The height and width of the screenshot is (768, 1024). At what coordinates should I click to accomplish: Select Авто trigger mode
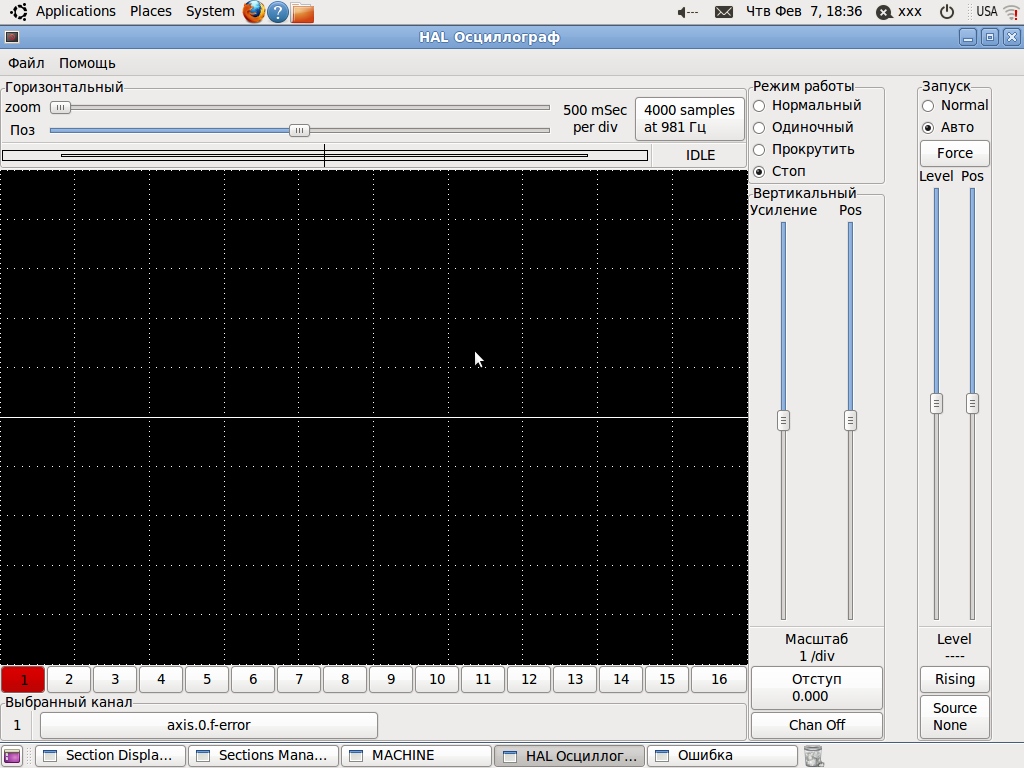click(x=948, y=127)
